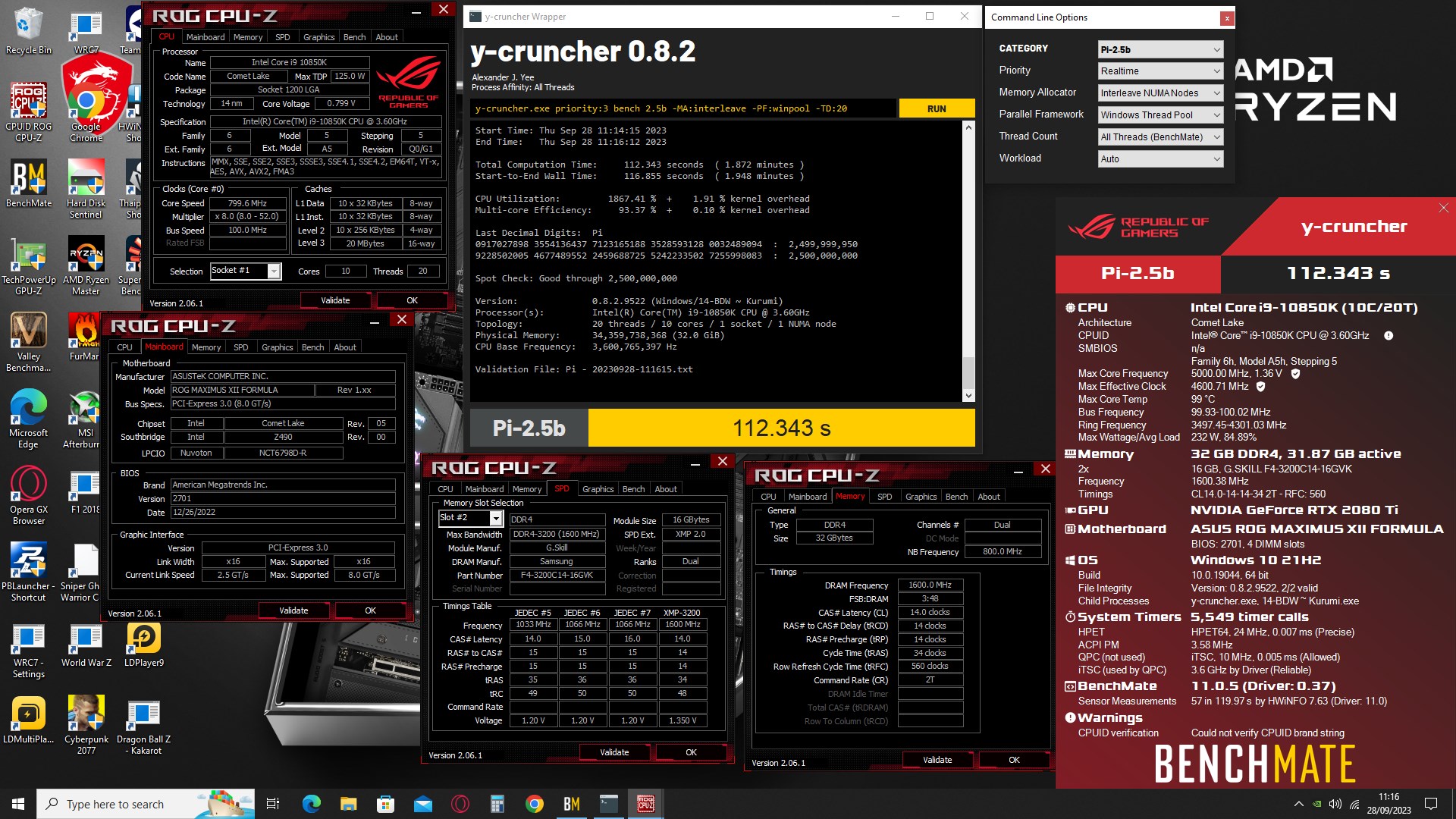Click OK in the Memory CPU-Z window

[x=1014, y=760]
